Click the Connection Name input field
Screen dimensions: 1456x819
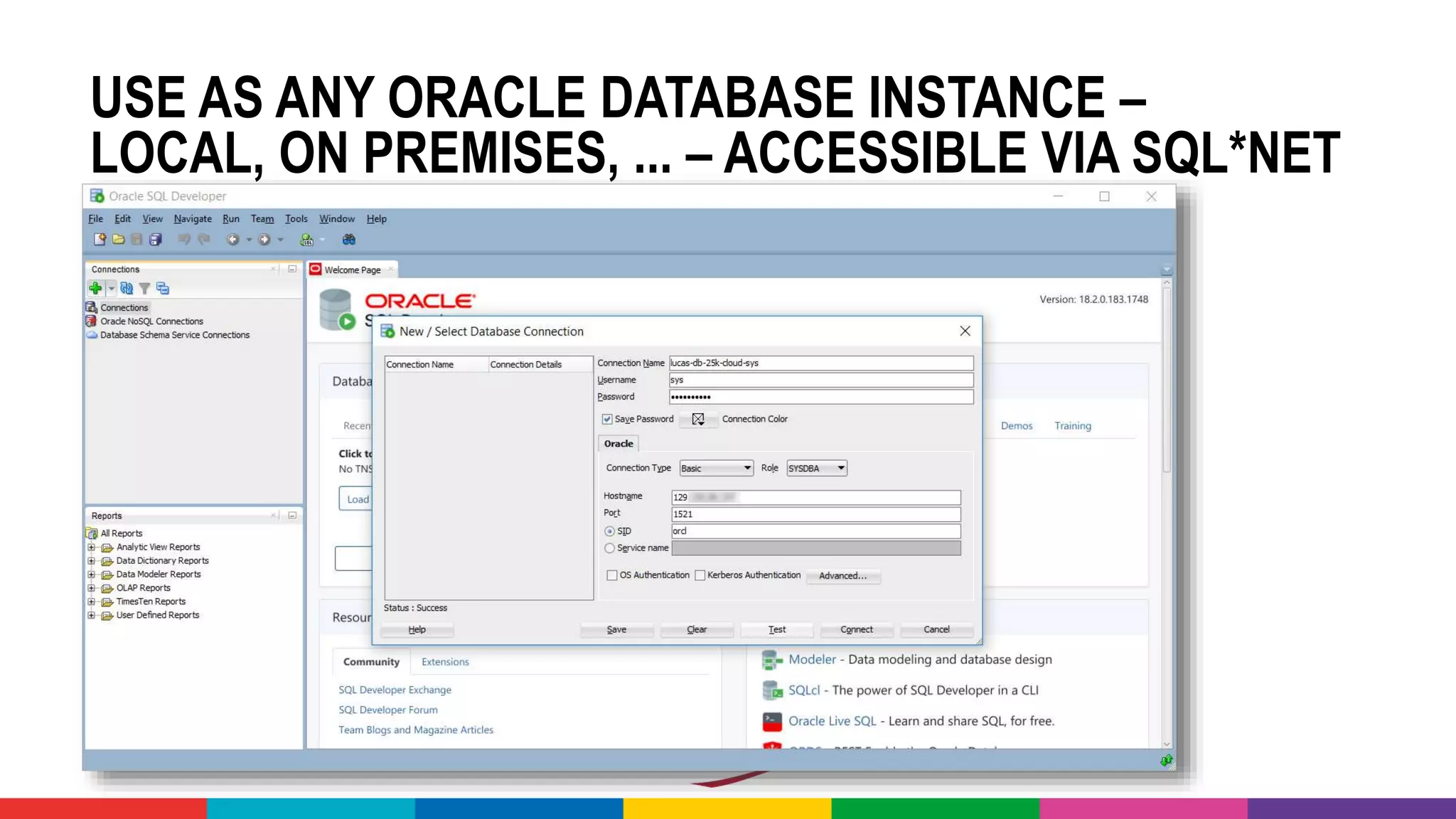(x=821, y=363)
